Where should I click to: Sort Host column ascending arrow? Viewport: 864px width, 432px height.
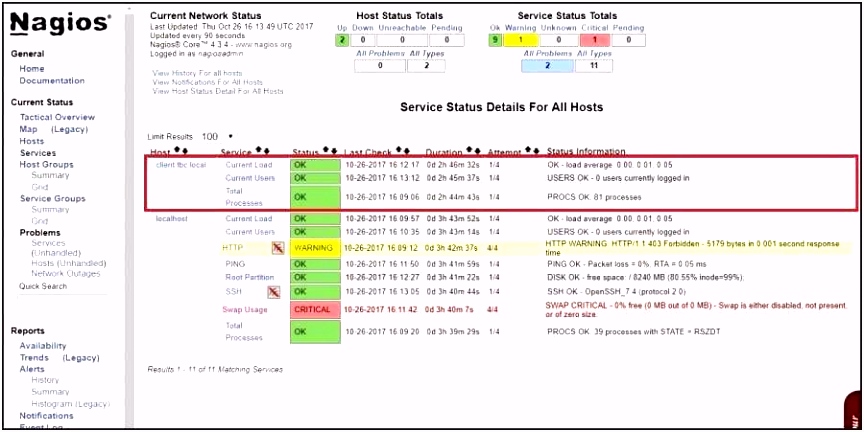[177, 150]
